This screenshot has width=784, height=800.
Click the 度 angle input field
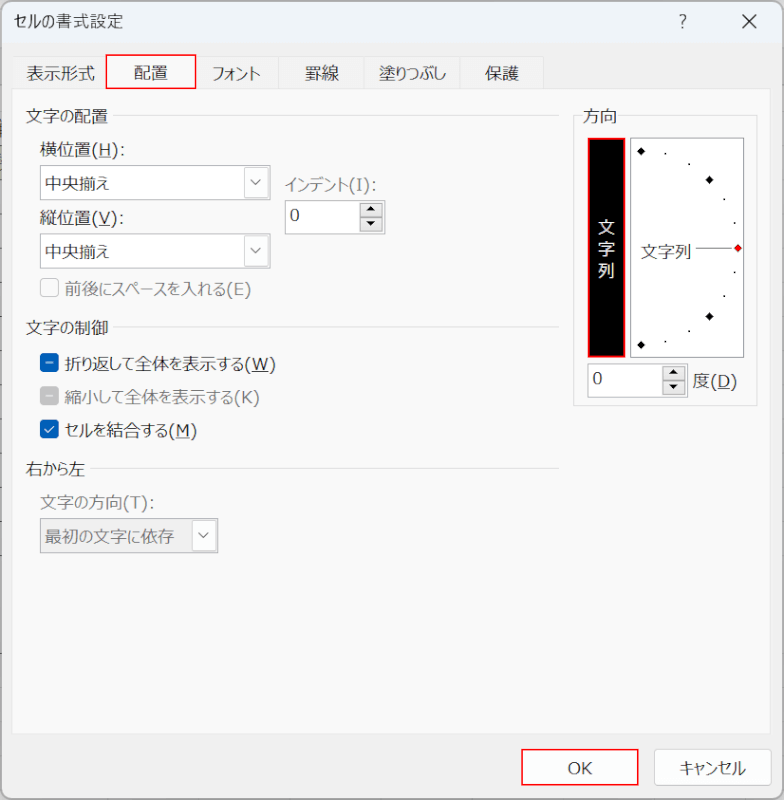pos(625,380)
